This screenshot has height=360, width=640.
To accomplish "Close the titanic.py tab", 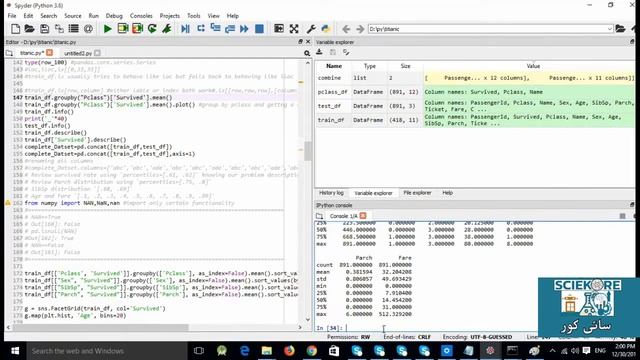I will (x=49, y=53).
